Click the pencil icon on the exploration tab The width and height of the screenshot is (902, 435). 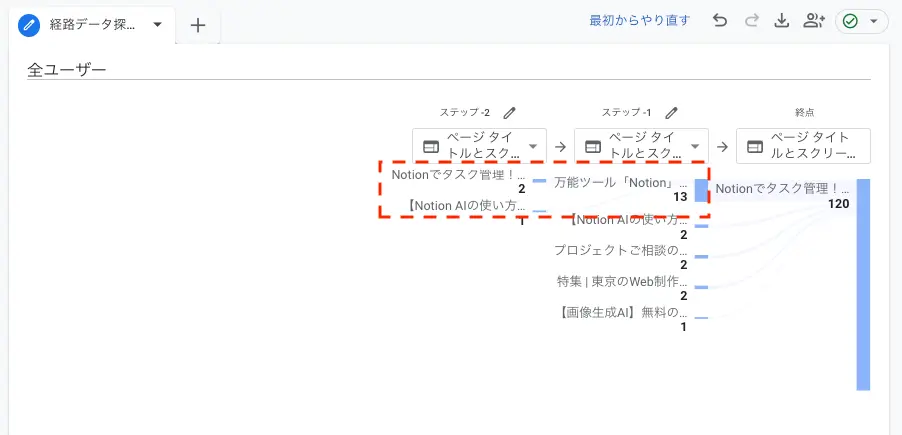click(29, 25)
